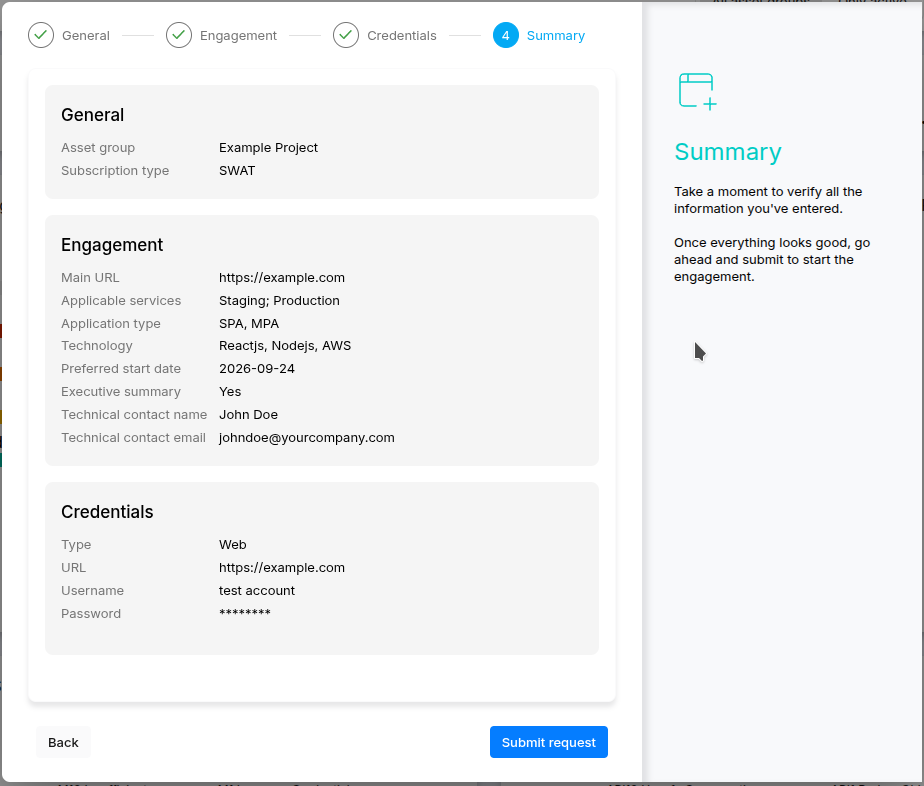
Task: Open the Credentials step label
Action: (402, 36)
